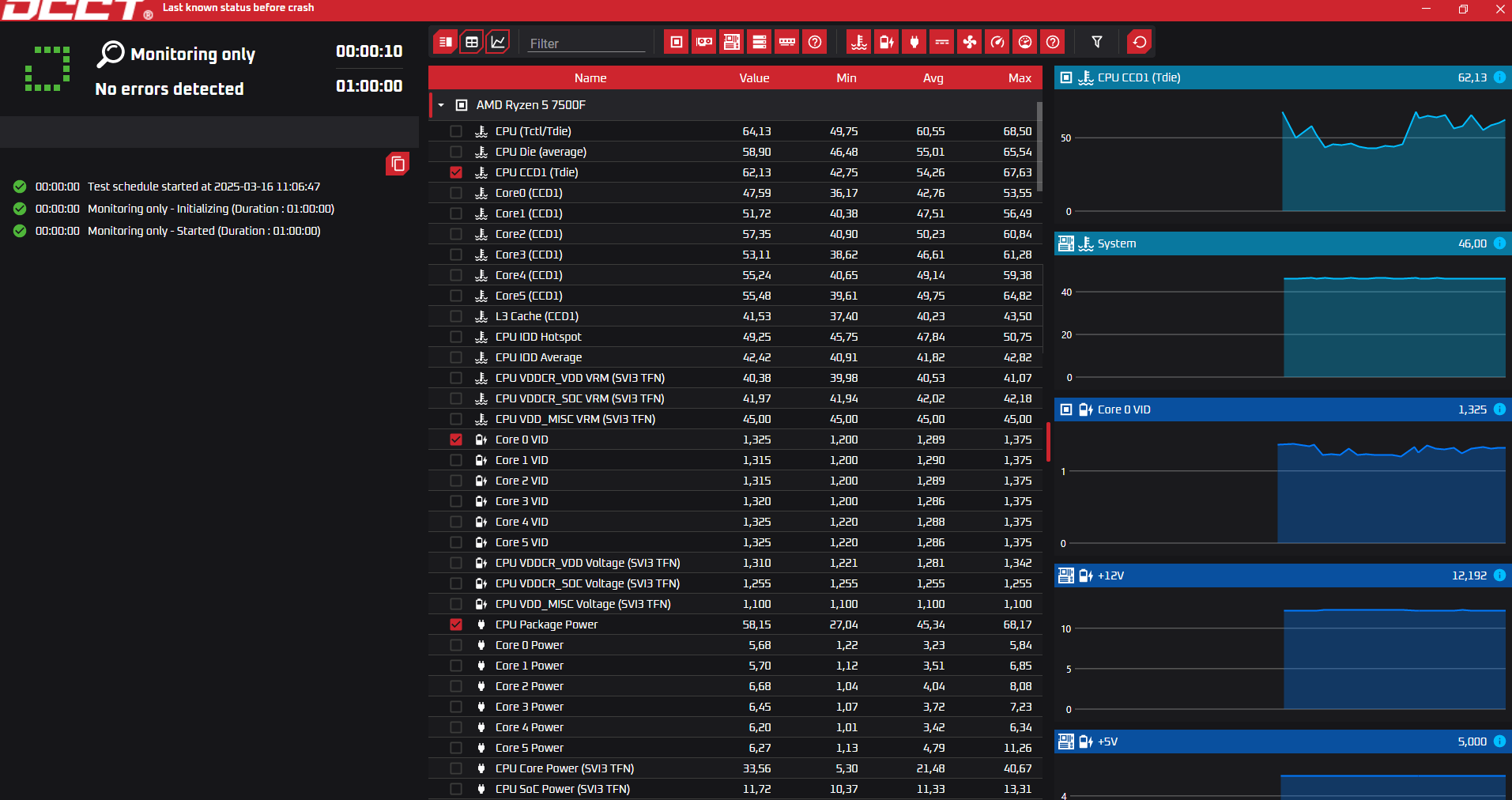1512x800 pixels.
Task: Toggle the other sensor types filter
Action: click(x=1053, y=42)
